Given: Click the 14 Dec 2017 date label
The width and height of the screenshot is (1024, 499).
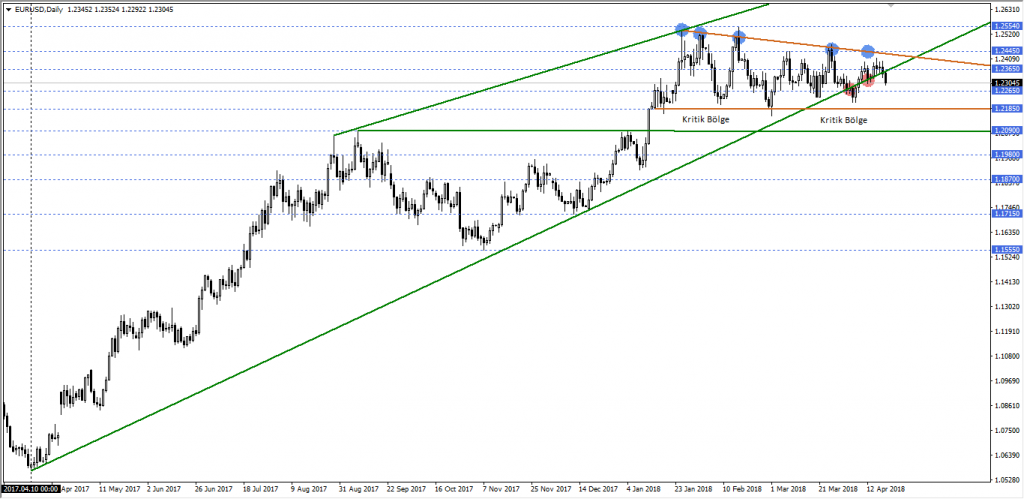Looking at the screenshot, I should pos(598,489).
